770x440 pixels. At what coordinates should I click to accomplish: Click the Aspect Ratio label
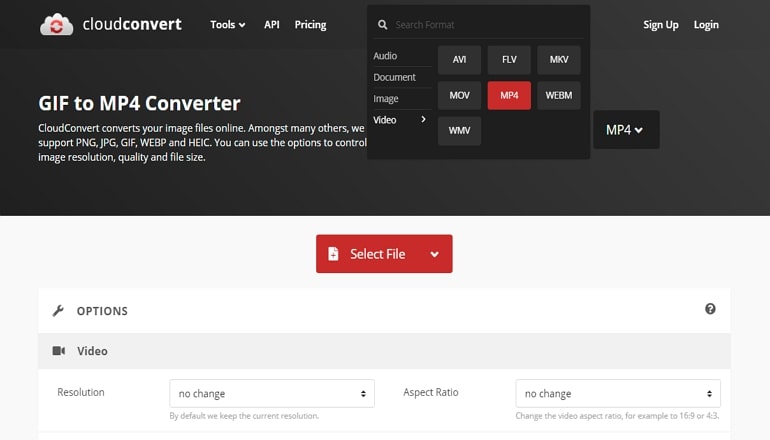[431, 392]
